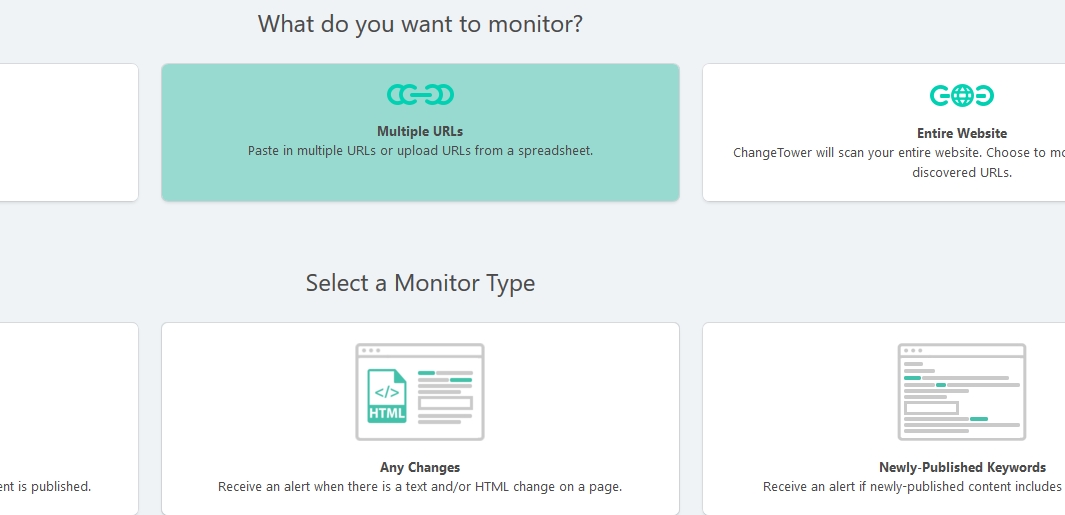Click the 'newly-published content includes' description
1065x515 pixels.
913,486
